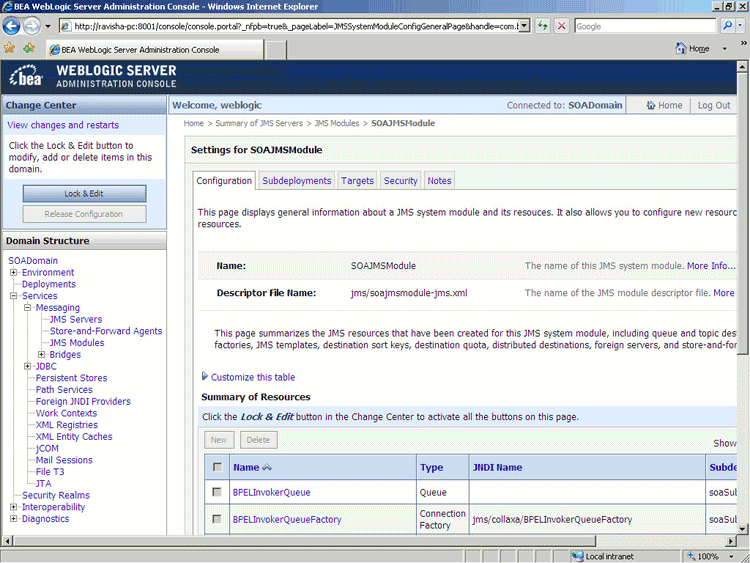750x563 pixels.
Task: Click inside the URL address field
Action: 295,26
